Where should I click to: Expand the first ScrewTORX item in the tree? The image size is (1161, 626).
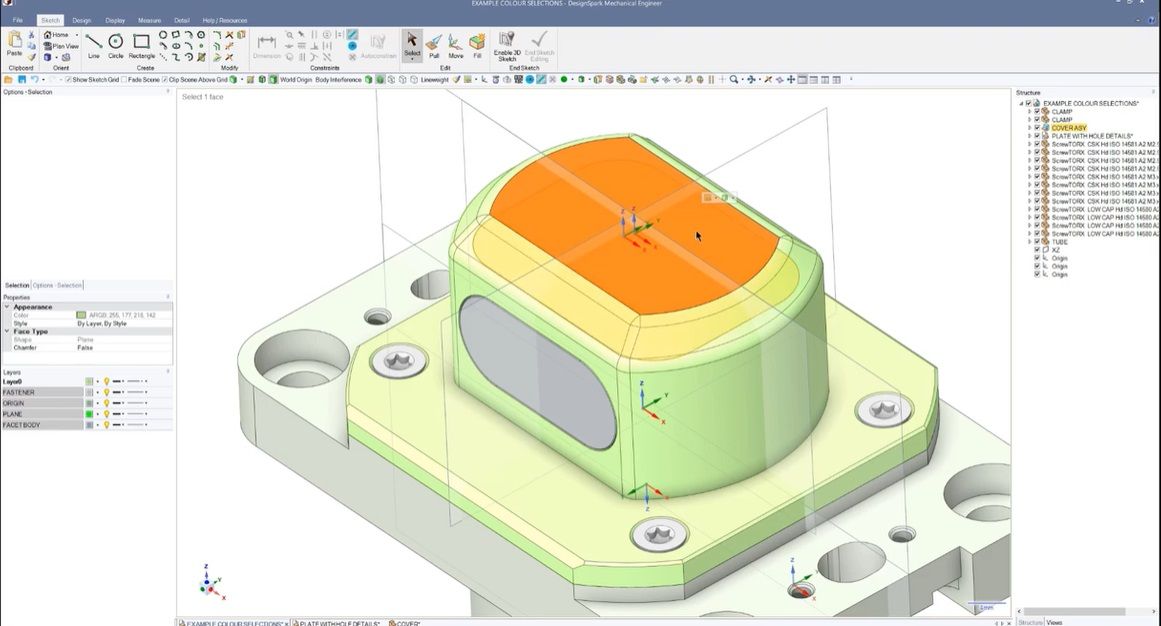coord(1029,144)
